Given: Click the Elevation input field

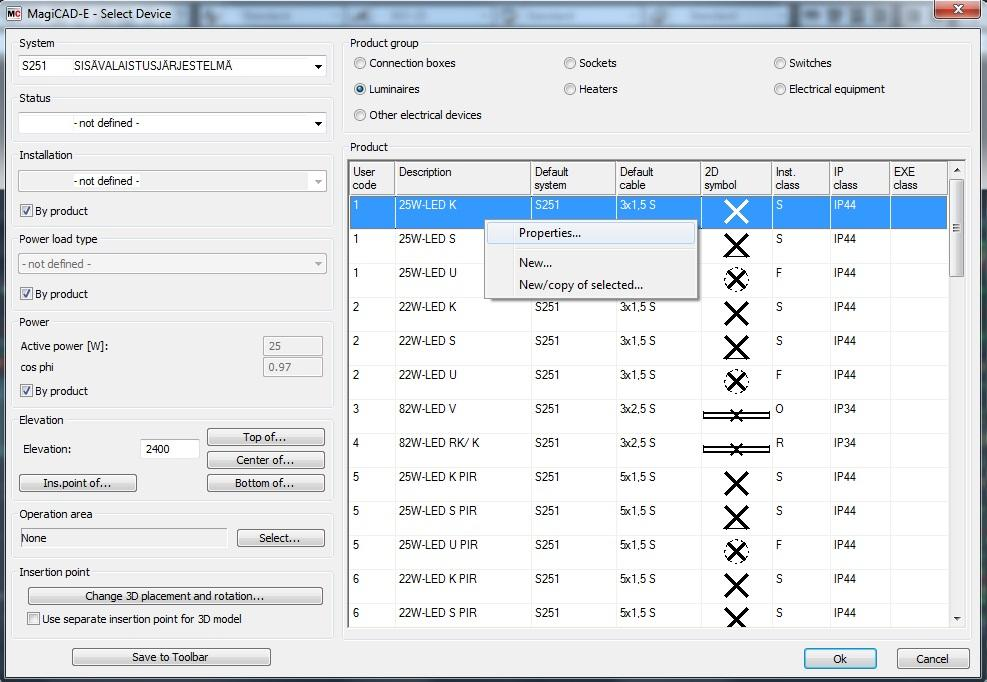Looking at the screenshot, I should coord(169,449).
